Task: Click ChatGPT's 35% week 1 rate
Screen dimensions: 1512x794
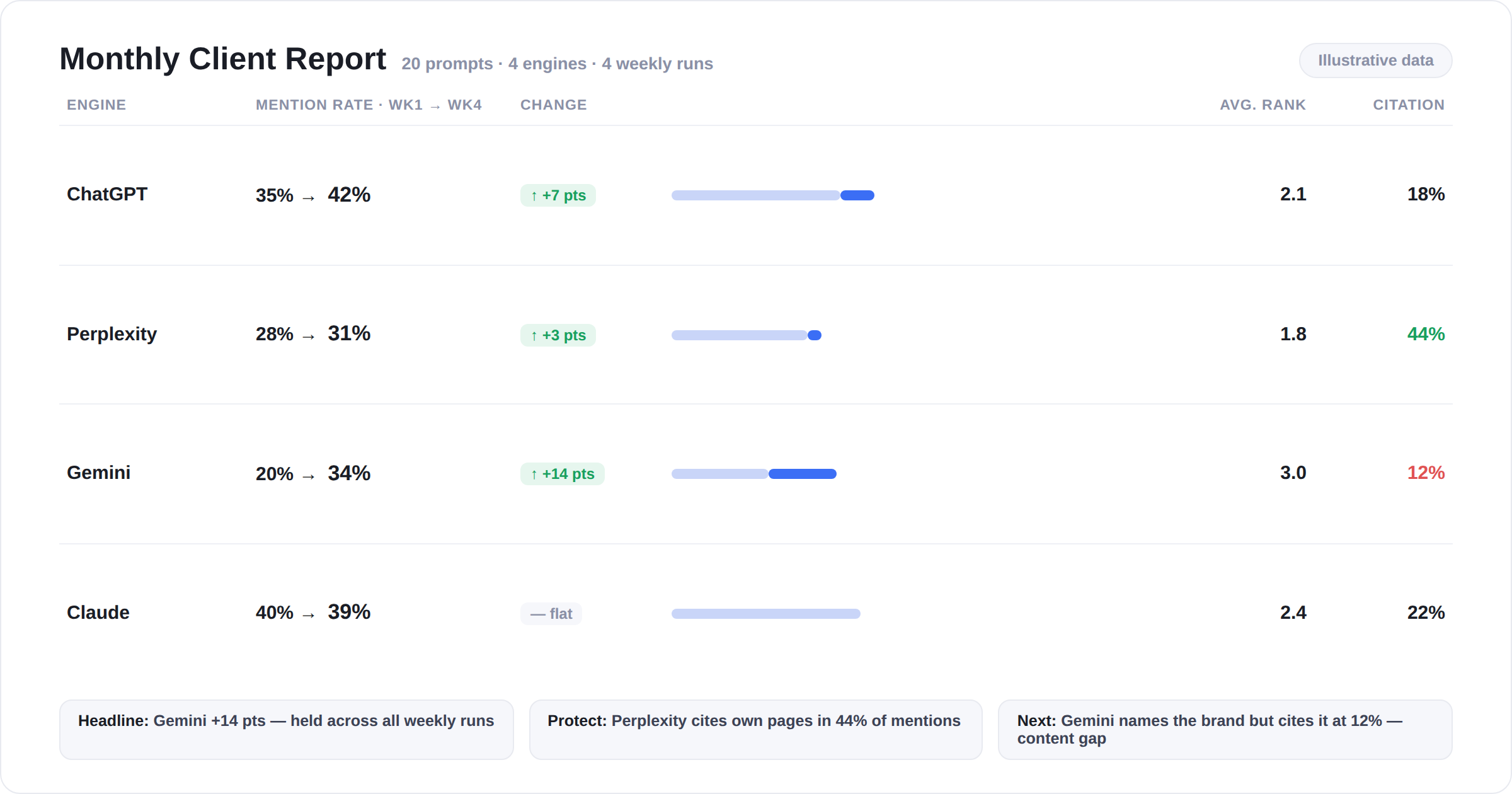Action: (x=274, y=195)
